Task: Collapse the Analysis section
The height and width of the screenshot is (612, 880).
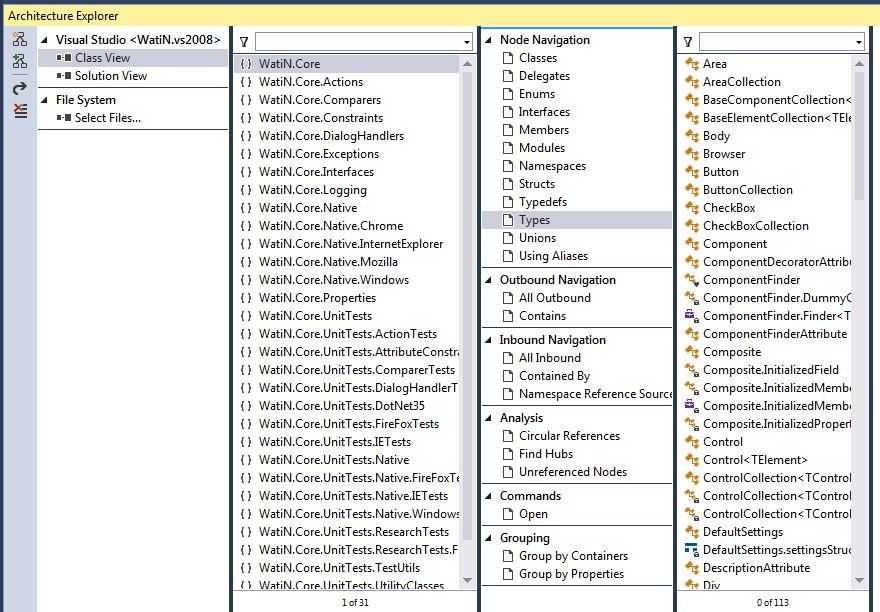Action: (x=488, y=418)
